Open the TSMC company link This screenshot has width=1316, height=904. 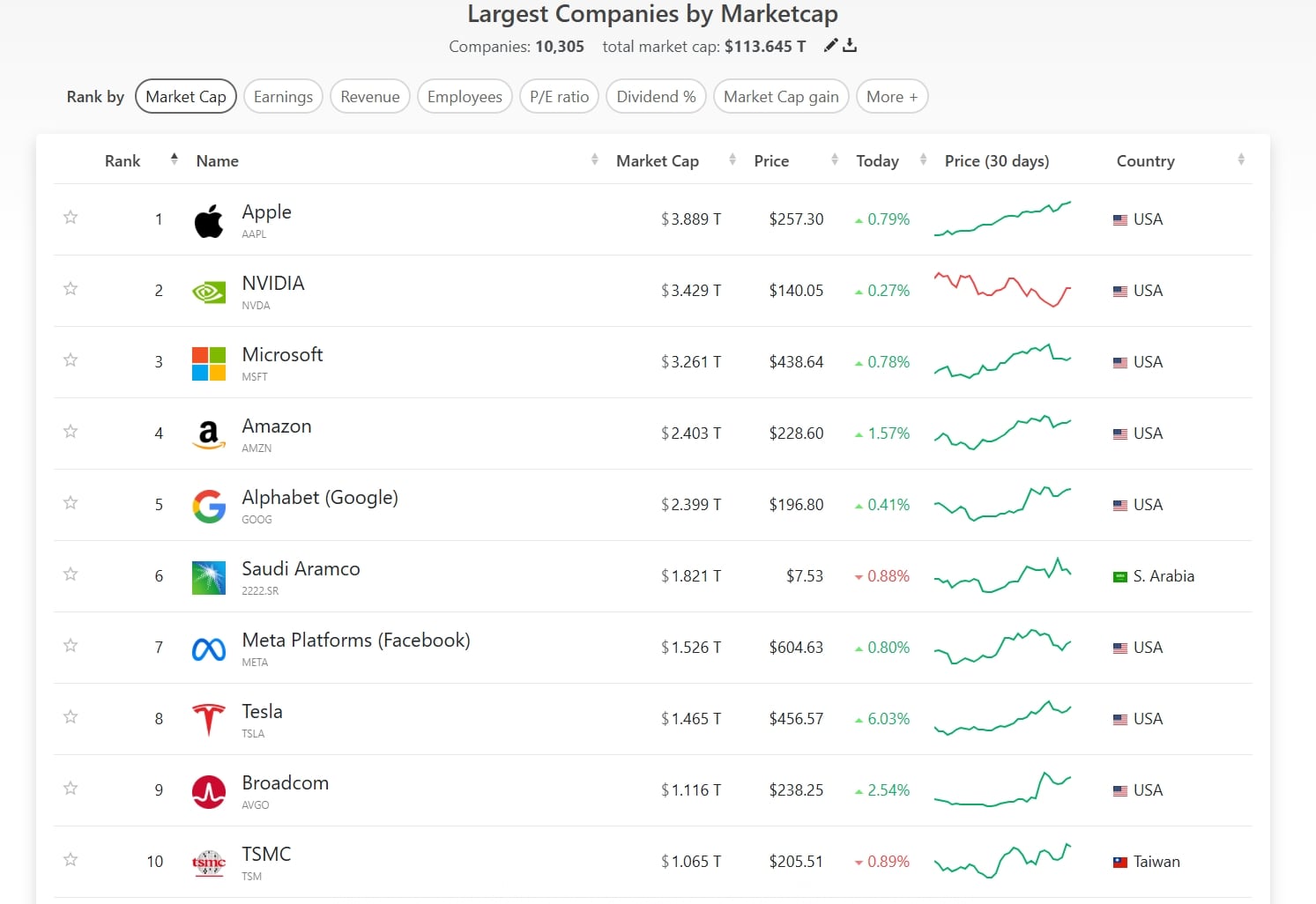(x=266, y=855)
